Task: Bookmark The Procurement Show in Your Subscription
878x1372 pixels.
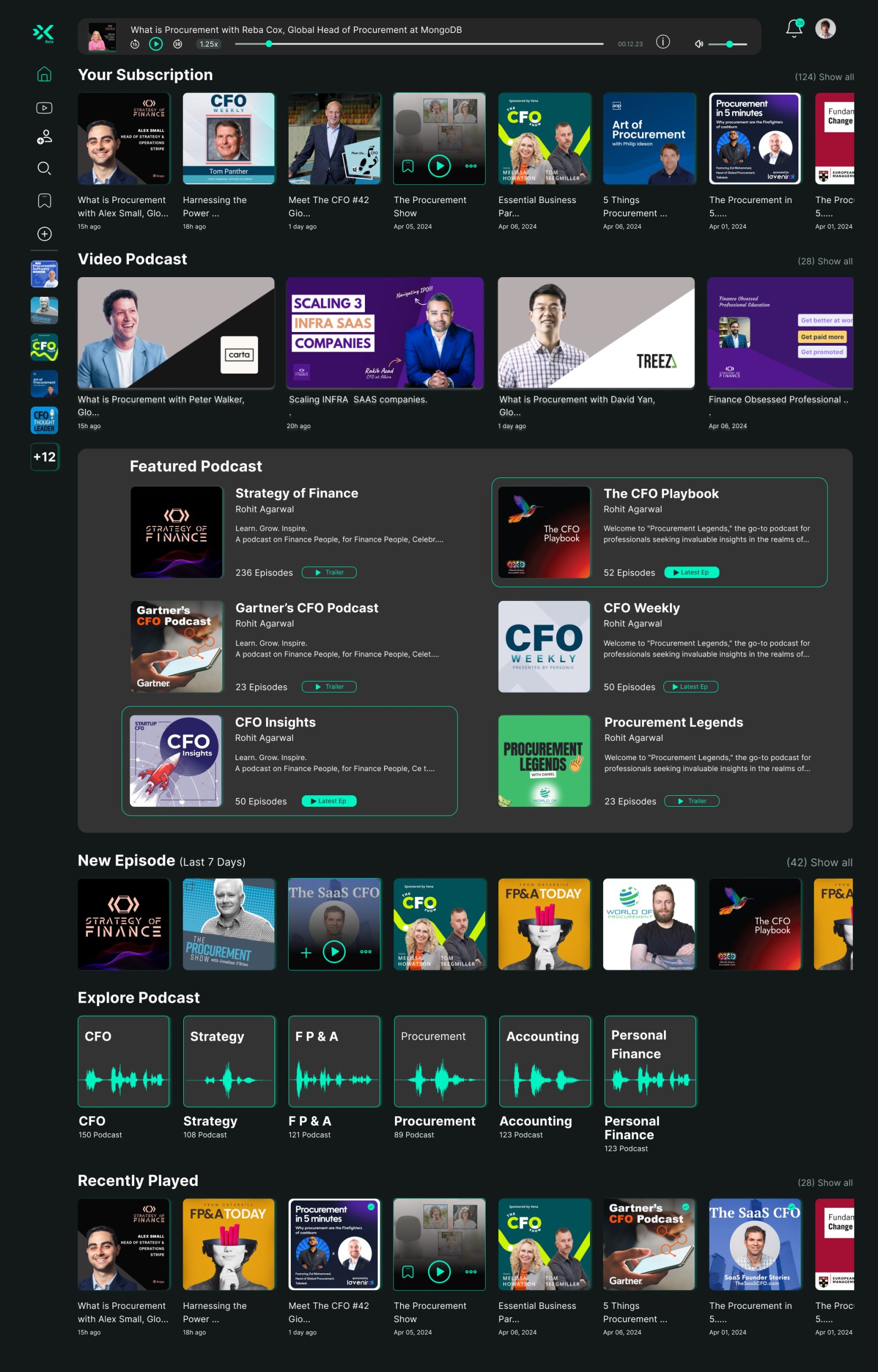Action: point(408,166)
